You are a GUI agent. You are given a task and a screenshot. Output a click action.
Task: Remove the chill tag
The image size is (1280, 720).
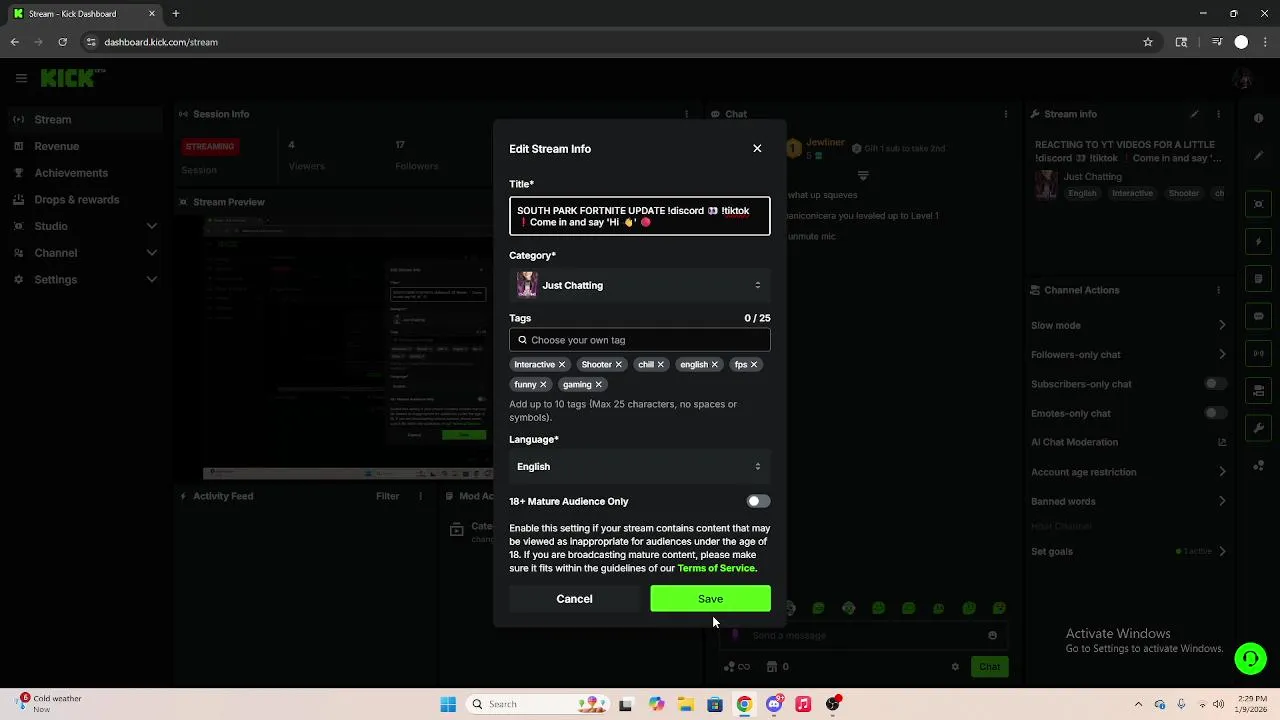pyautogui.click(x=661, y=365)
